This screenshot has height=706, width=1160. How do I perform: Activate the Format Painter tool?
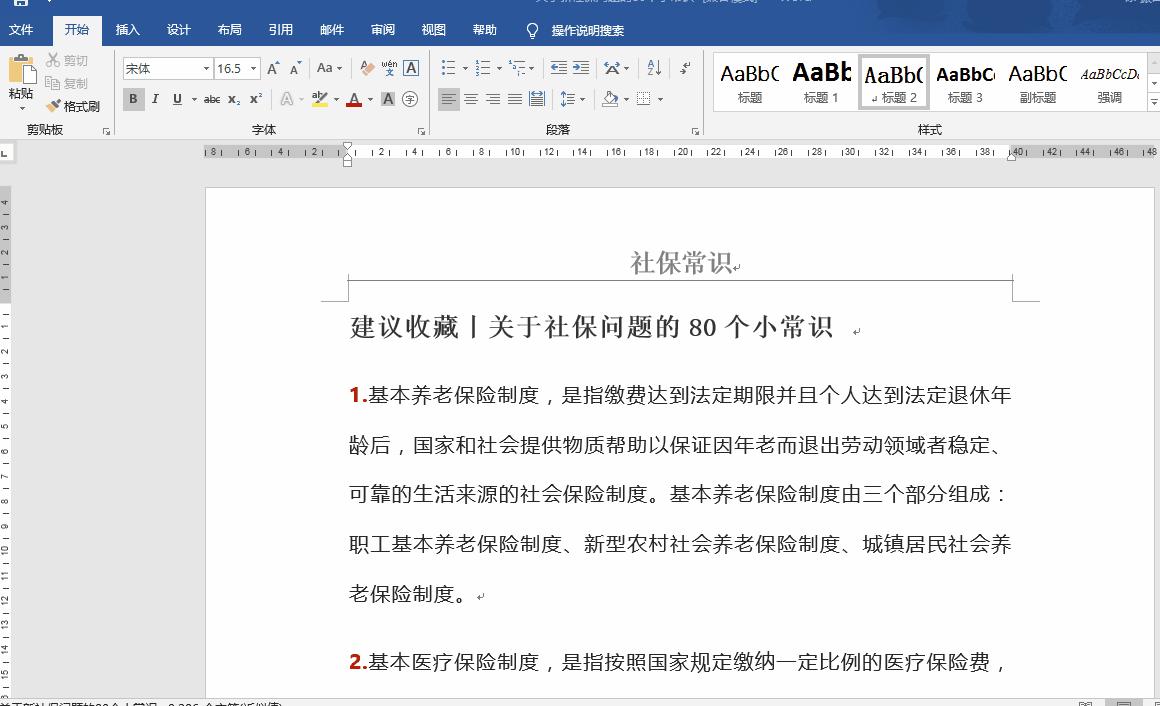pyautogui.click(x=73, y=105)
